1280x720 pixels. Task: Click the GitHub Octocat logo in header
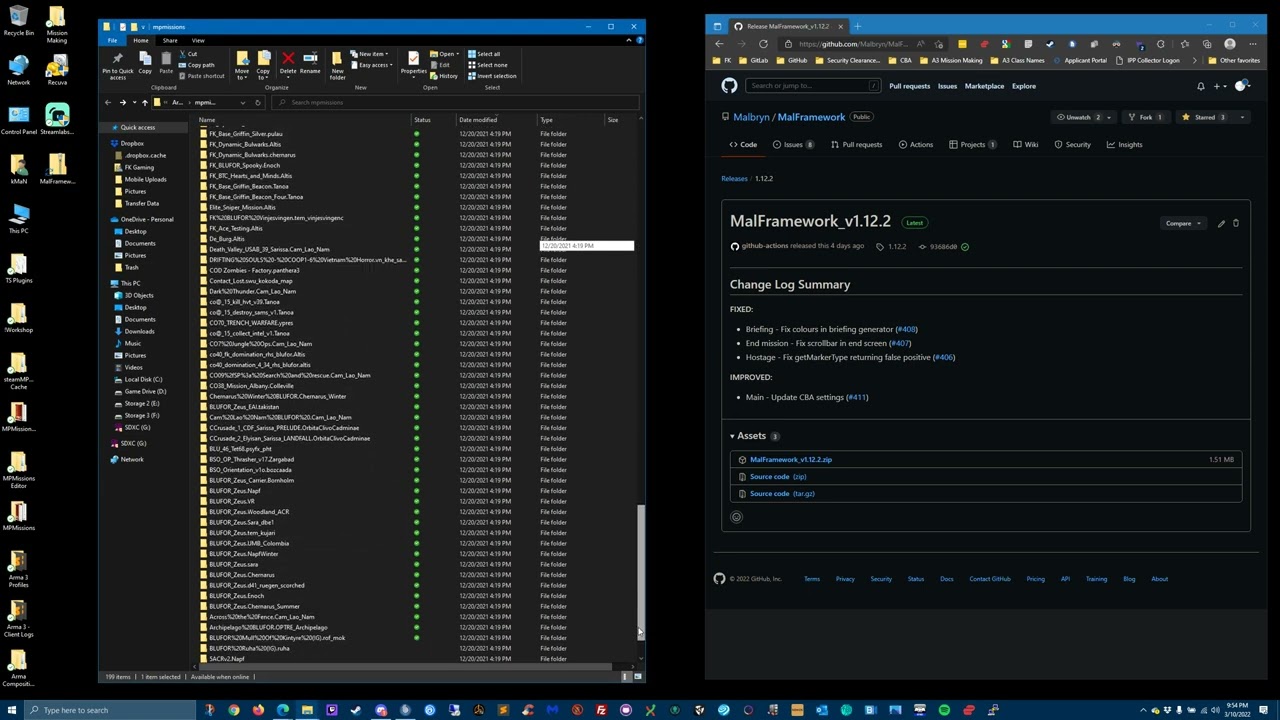[729, 86]
